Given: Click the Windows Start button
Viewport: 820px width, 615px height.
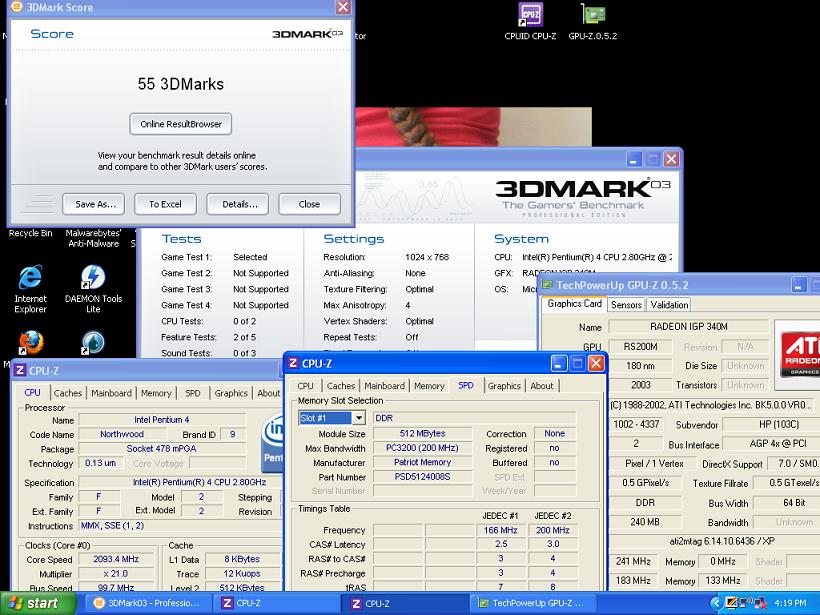Looking at the screenshot, I should [38, 603].
